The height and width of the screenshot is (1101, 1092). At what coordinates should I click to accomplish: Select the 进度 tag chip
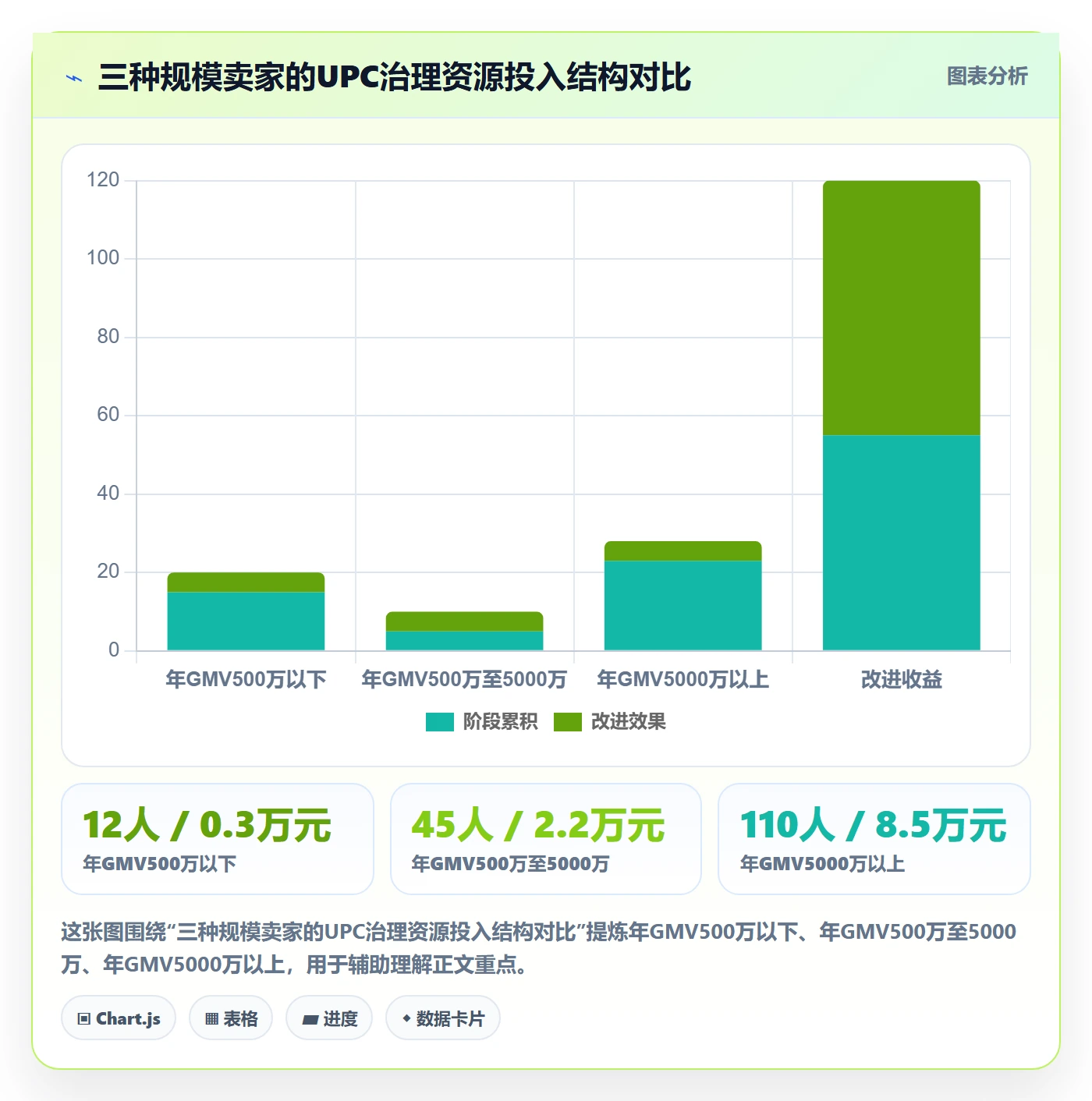click(329, 1018)
